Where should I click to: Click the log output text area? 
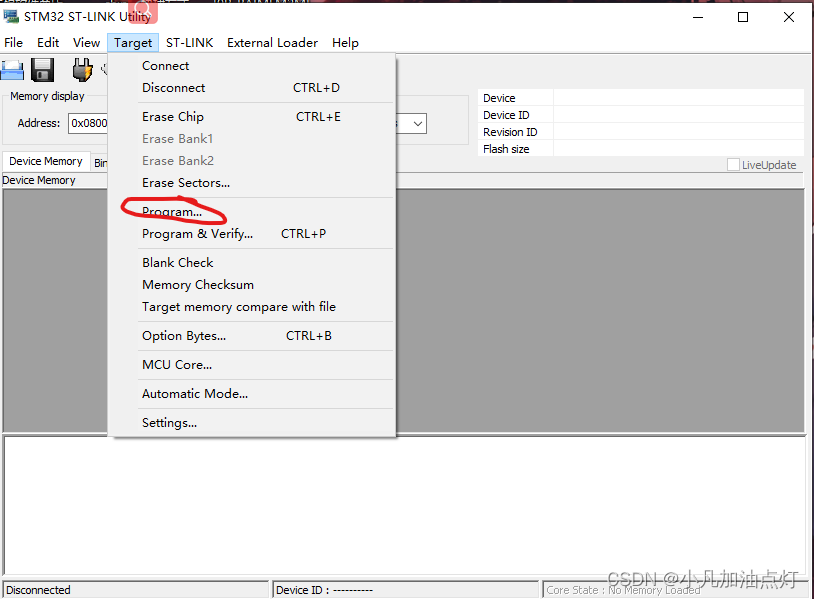click(x=405, y=506)
